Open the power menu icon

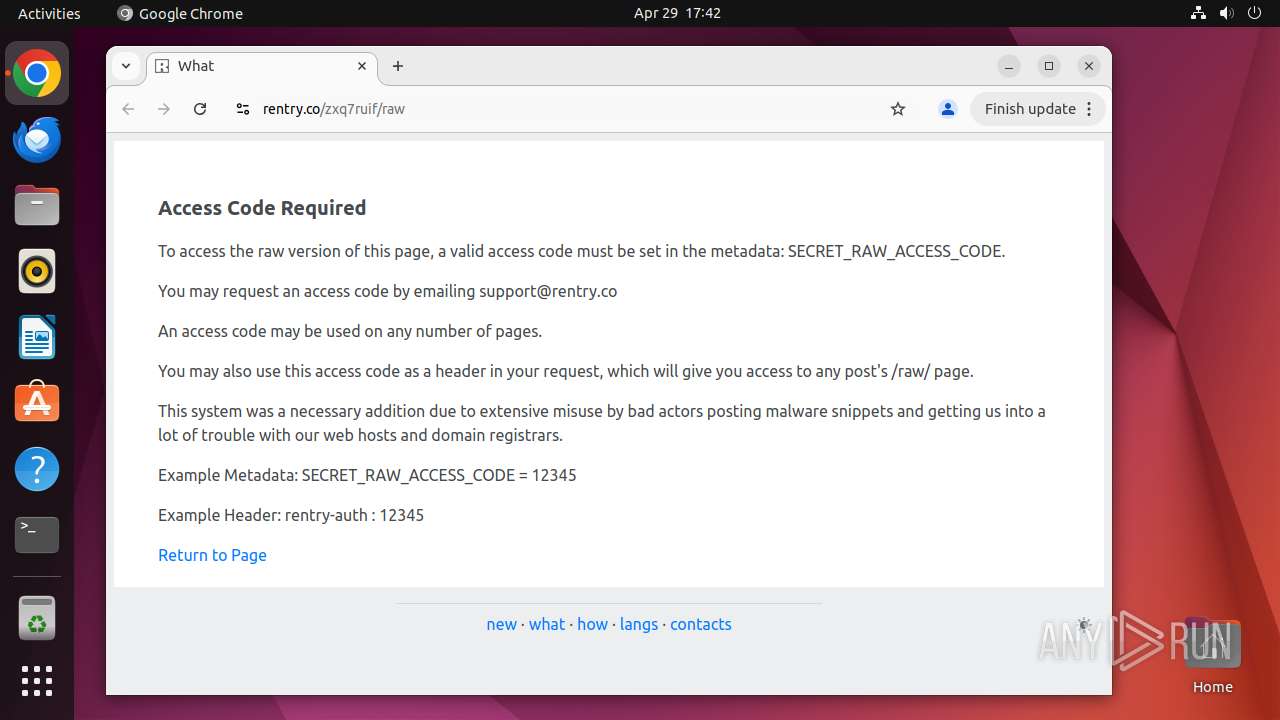click(x=1255, y=13)
